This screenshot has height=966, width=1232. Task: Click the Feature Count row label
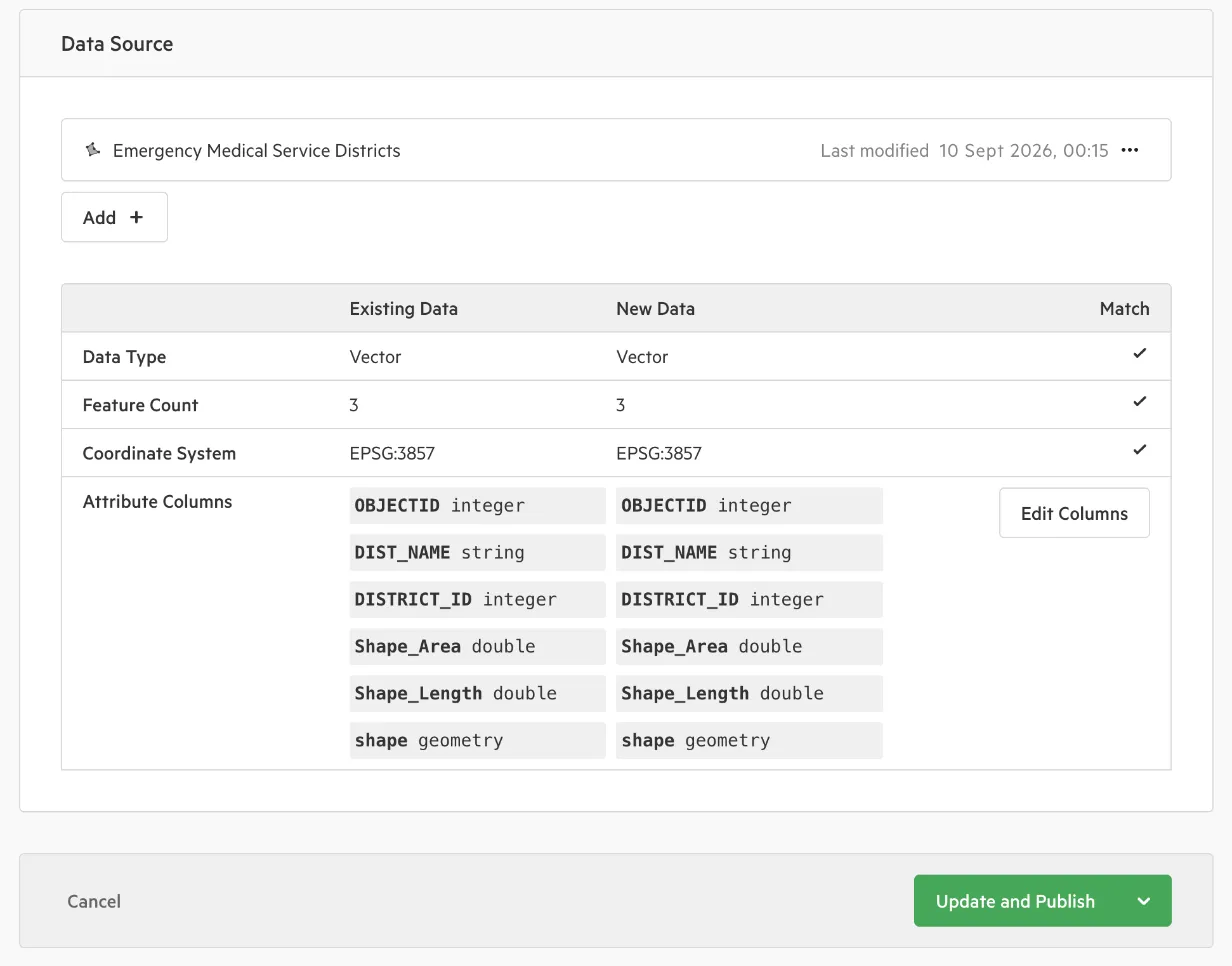tap(140, 405)
